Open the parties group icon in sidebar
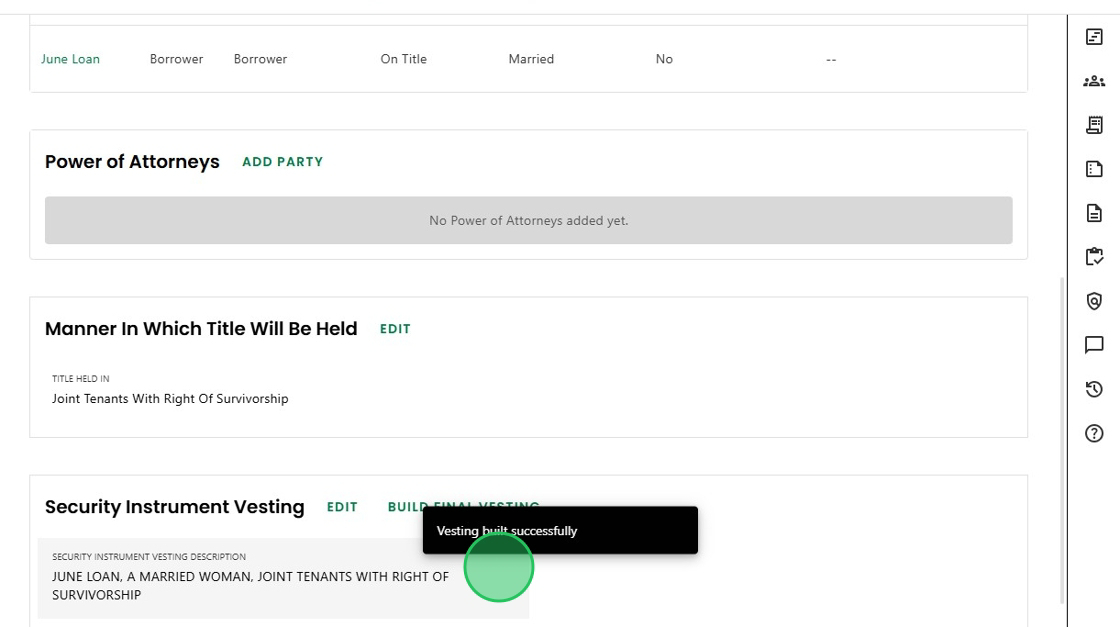This screenshot has width=1120, height=627. pyautogui.click(x=1094, y=81)
